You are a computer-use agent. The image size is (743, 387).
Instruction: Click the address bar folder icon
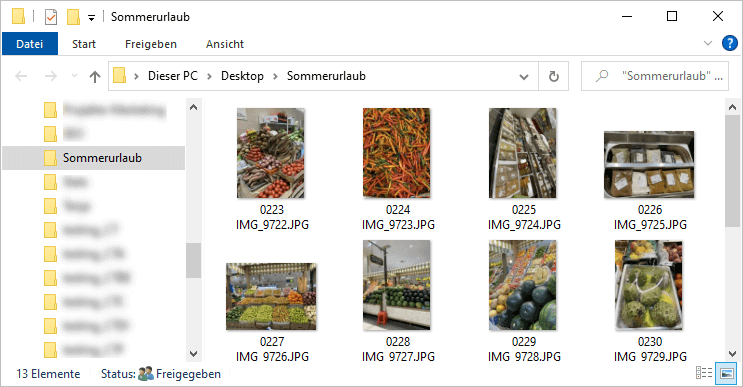119,76
